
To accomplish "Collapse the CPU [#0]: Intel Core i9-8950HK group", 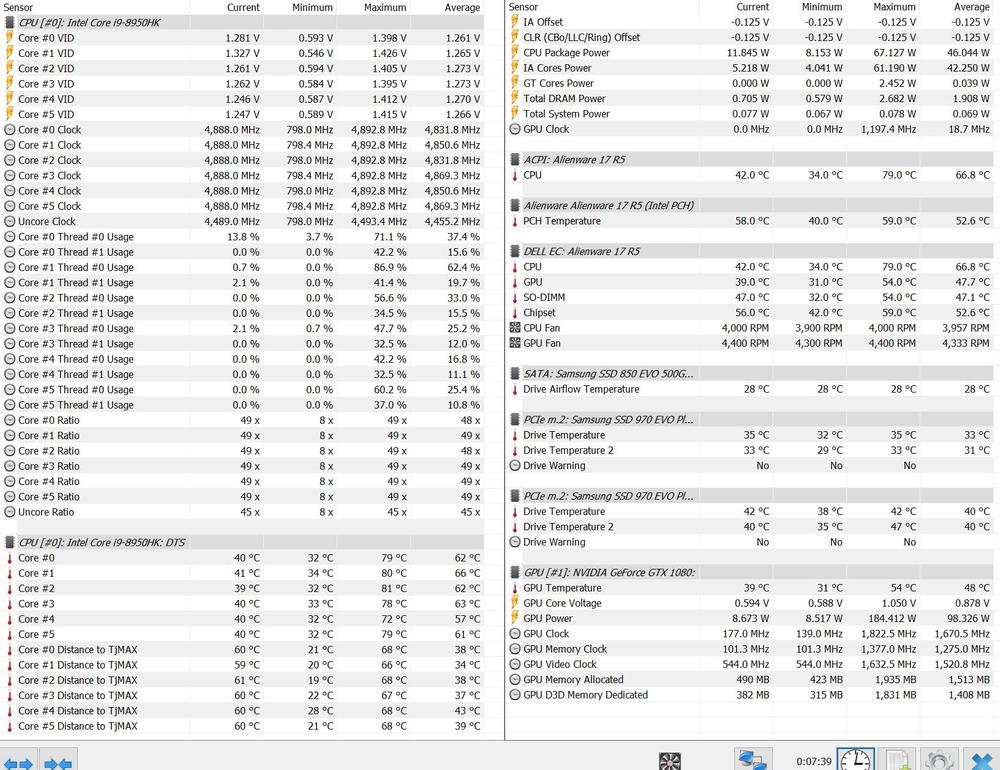I will [10, 22].
